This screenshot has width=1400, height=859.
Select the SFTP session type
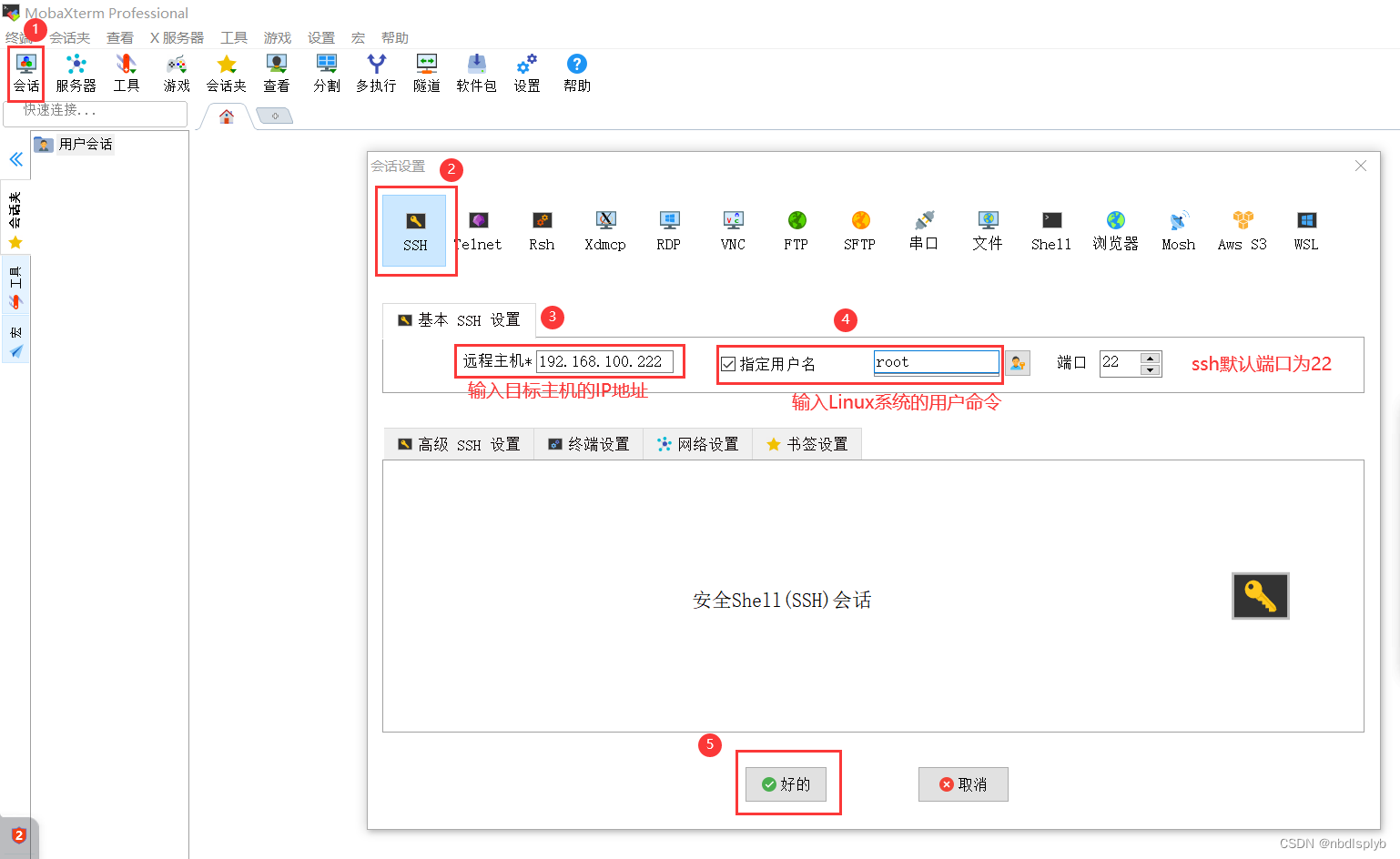tap(860, 231)
